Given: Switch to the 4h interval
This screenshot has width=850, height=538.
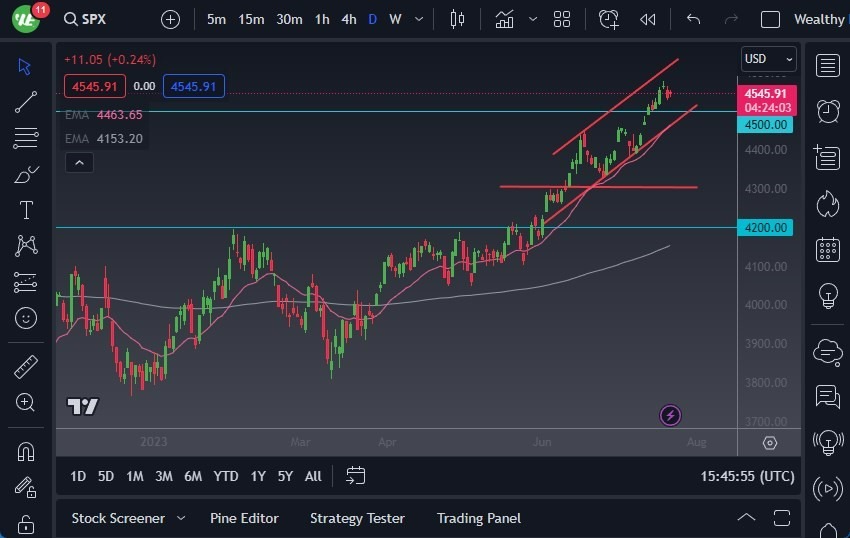Looking at the screenshot, I should tap(349, 20).
